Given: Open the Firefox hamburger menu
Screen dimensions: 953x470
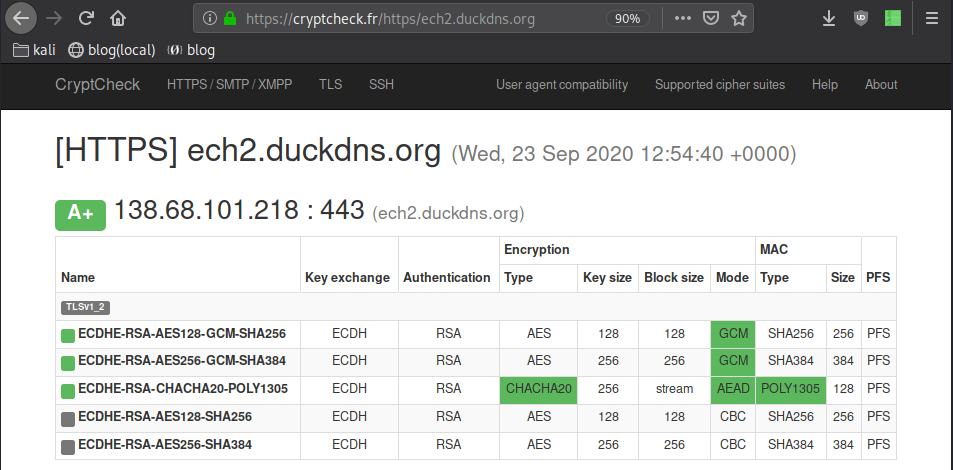Looking at the screenshot, I should (932, 19).
